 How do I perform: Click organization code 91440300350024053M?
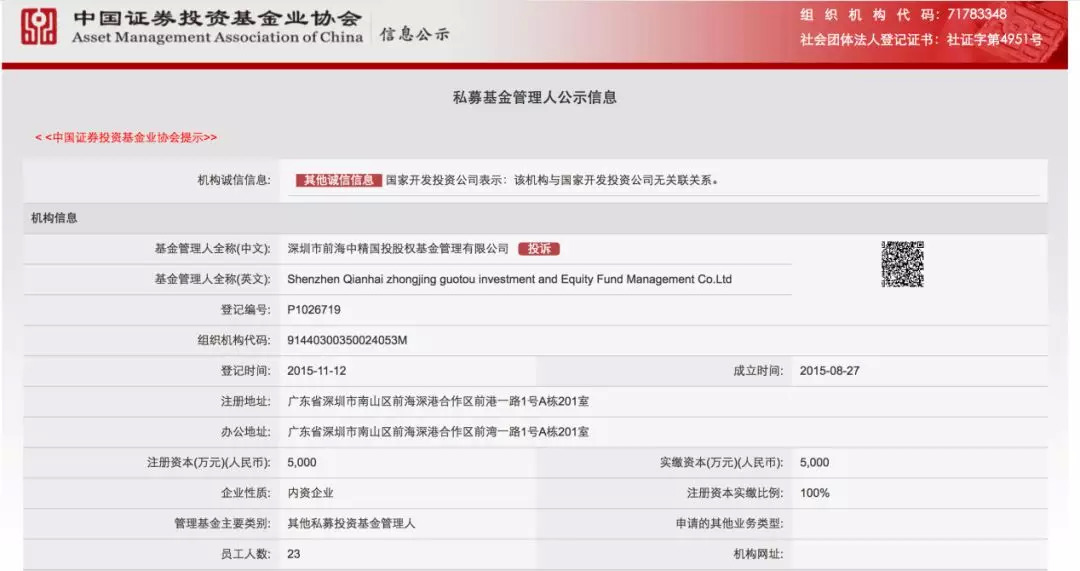347,340
